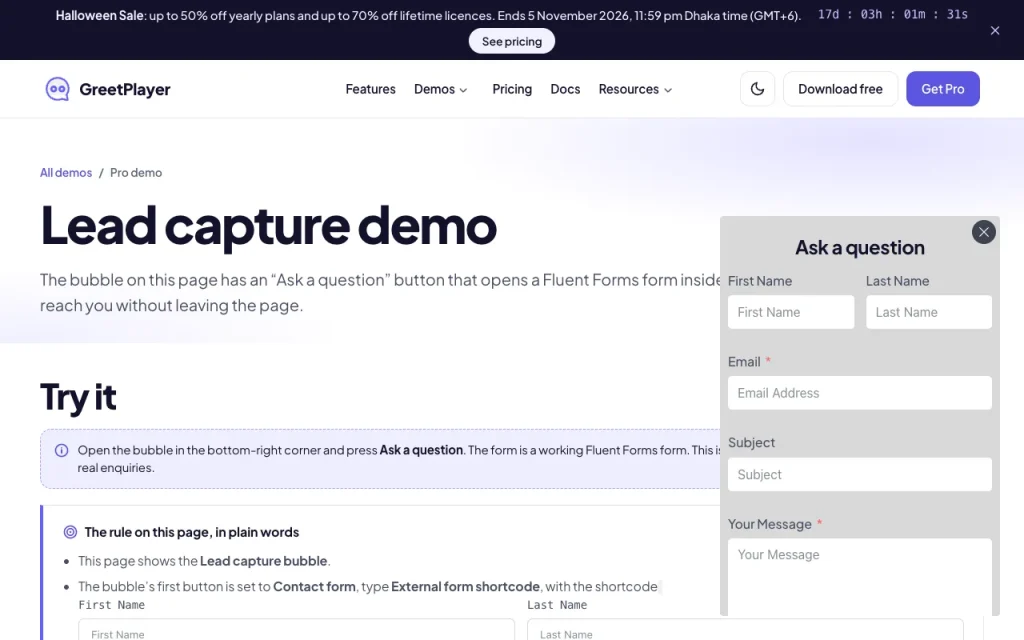This screenshot has height=640, width=1024.
Task: Click the page-embedded First Name field at the bottom
Action: coord(296,630)
